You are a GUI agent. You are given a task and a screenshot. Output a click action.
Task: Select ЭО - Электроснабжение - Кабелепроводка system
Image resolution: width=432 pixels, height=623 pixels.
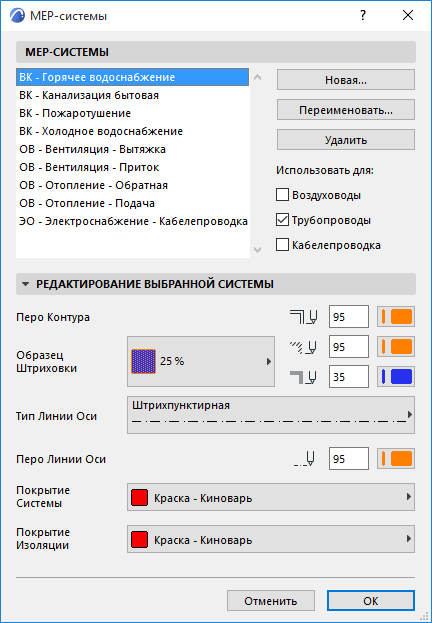click(x=133, y=221)
